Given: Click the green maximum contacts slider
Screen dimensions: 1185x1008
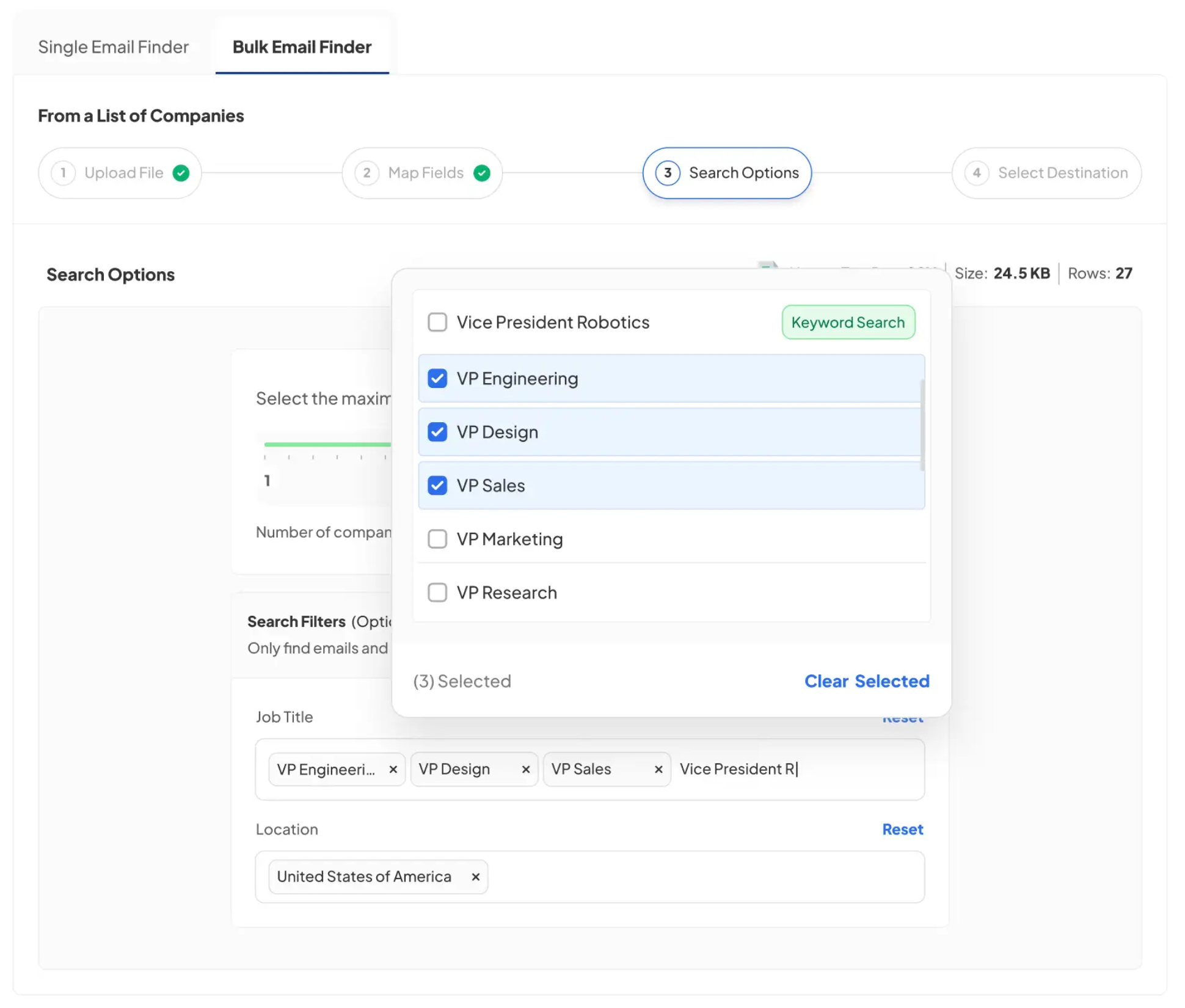Looking at the screenshot, I should click(x=327, y=444).
